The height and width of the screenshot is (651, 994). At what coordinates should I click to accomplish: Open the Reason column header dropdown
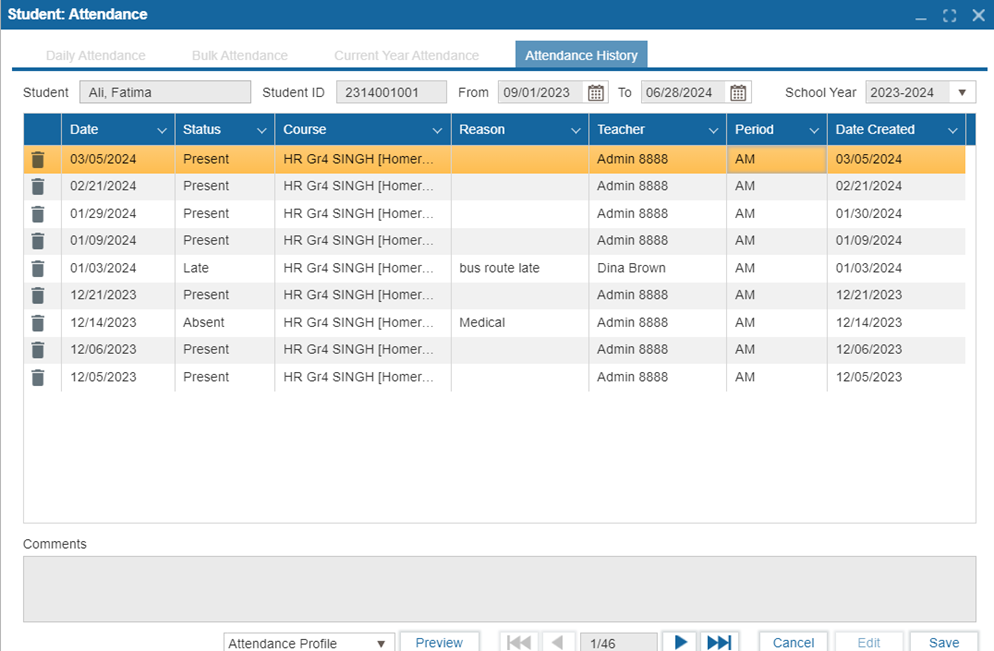coord(576,130)
